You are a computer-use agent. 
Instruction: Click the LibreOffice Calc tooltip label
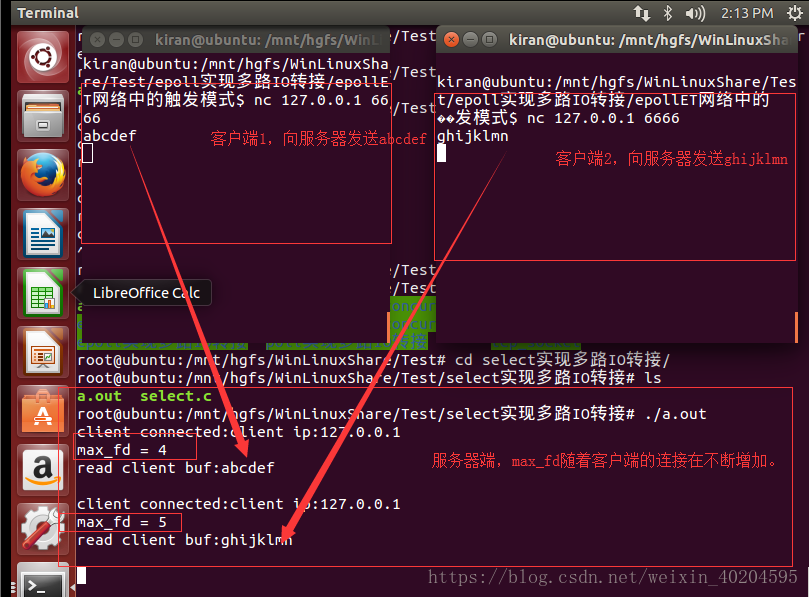(146, 293)
